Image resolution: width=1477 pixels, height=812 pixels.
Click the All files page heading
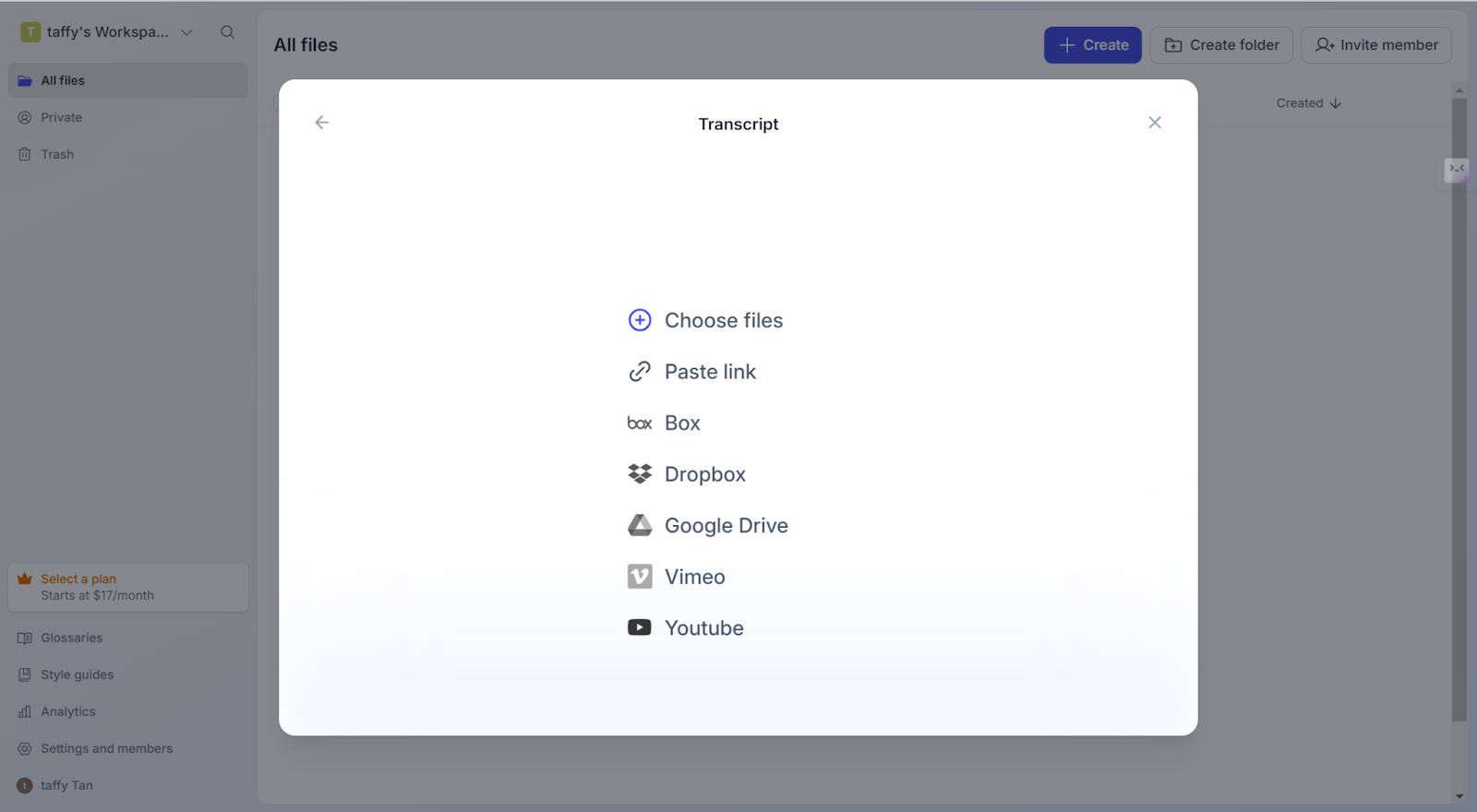pyautogui.click(x=306, y=45)
